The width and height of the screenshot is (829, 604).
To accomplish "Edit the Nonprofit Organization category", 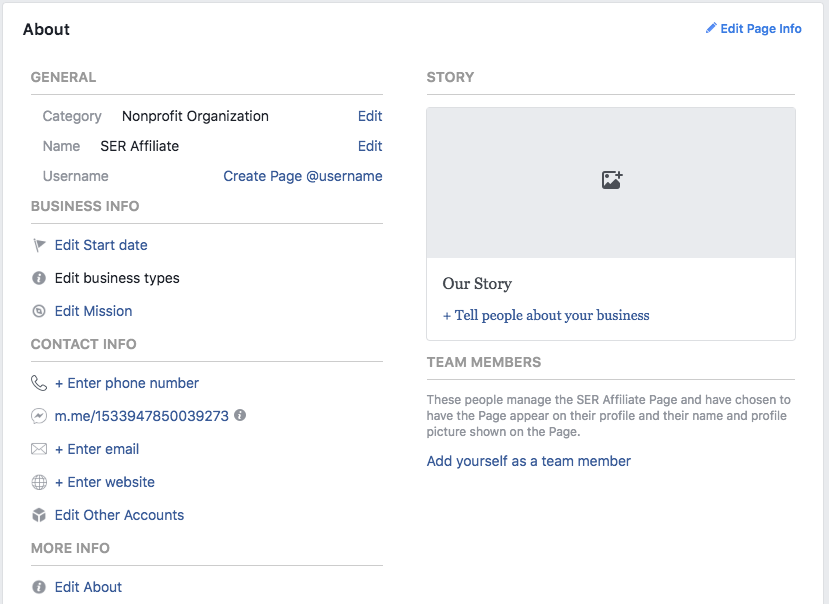I will (370, 116).
